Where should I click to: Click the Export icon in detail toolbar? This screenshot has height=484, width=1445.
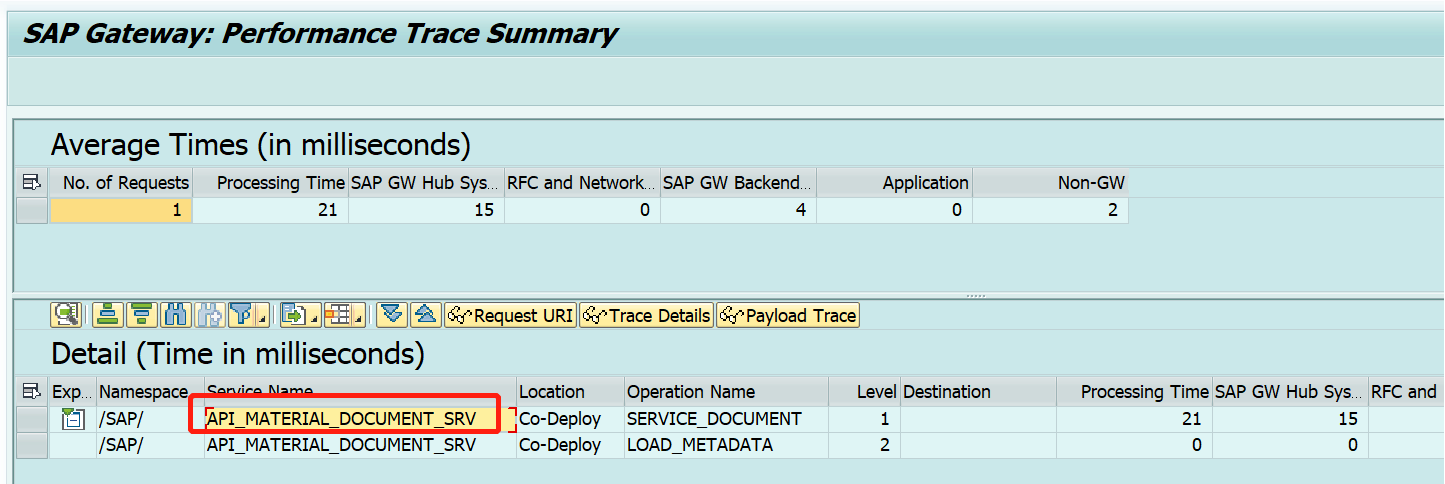pos(291,315)
